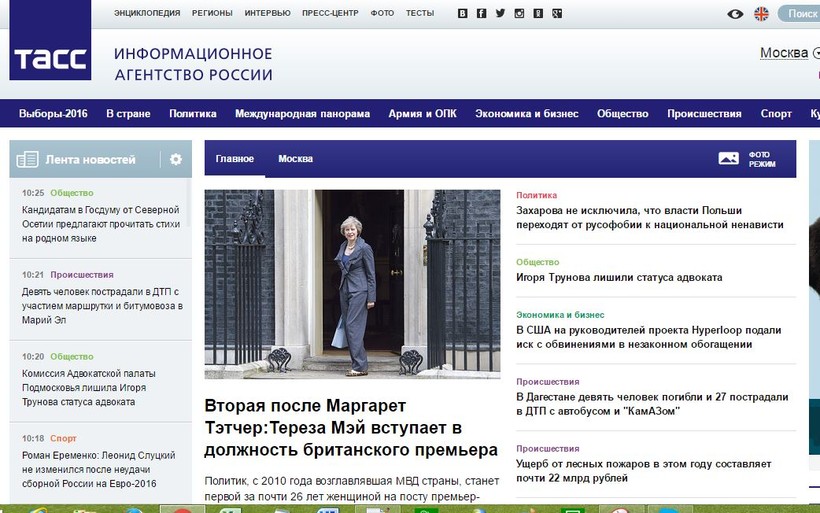
Task: Expand the Москва city selector
Action: point(788,53)
